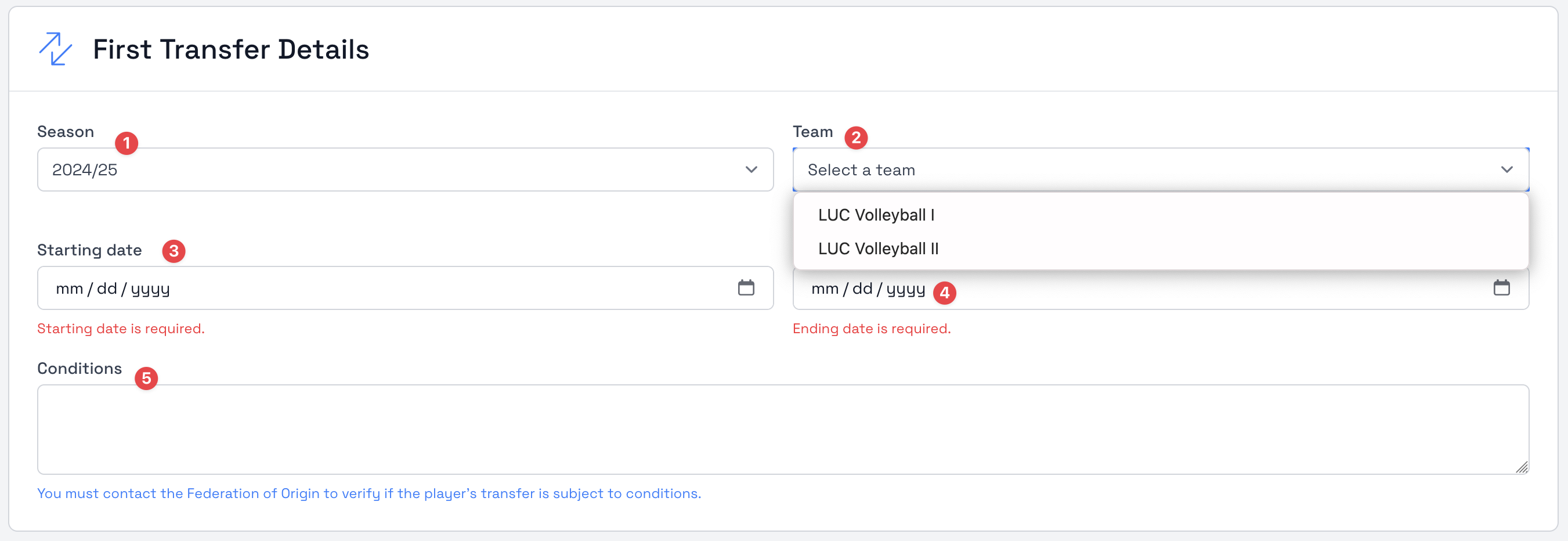Choose LUC Volleyball II from the list
Screen dimensions: 1568x541
click(878, 248)
